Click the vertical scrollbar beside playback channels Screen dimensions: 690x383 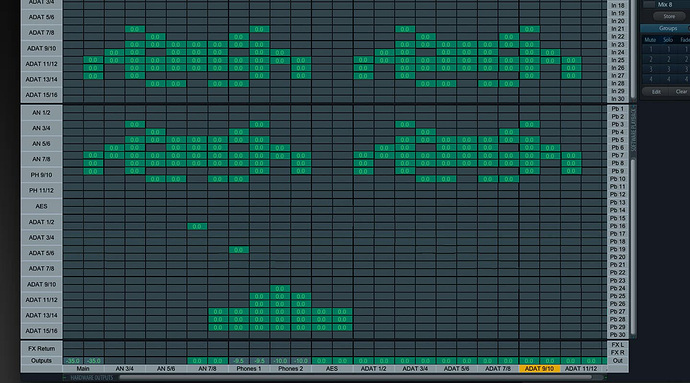click(x=633, y=247)
